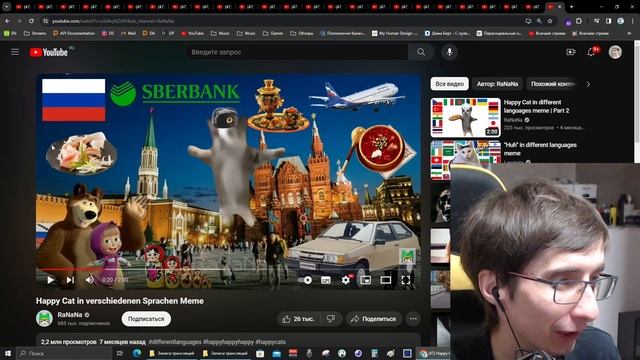The width and height of the screenshot is (640, 360).
Task: Toggle theater mode in player
Action: (x=386, y=280)
